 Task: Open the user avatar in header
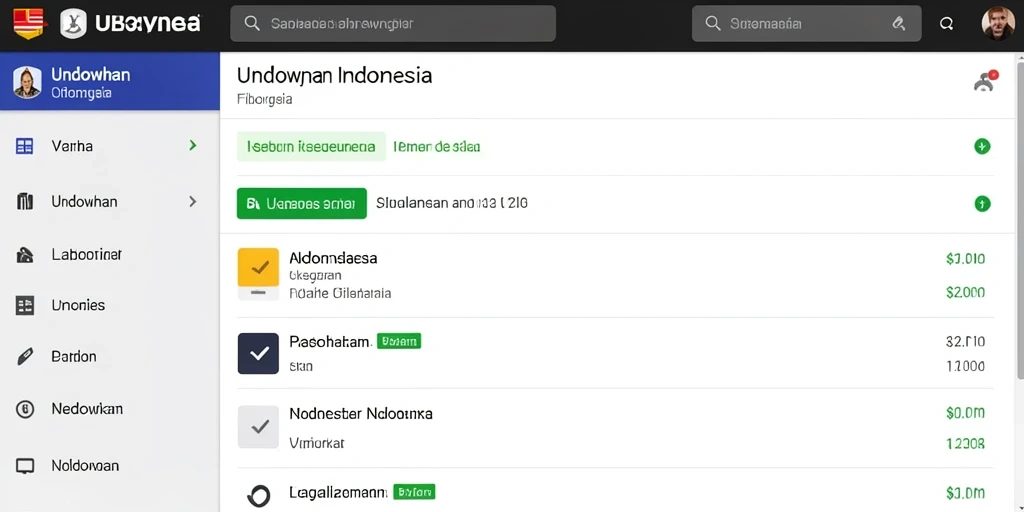(x=998, y=24)
